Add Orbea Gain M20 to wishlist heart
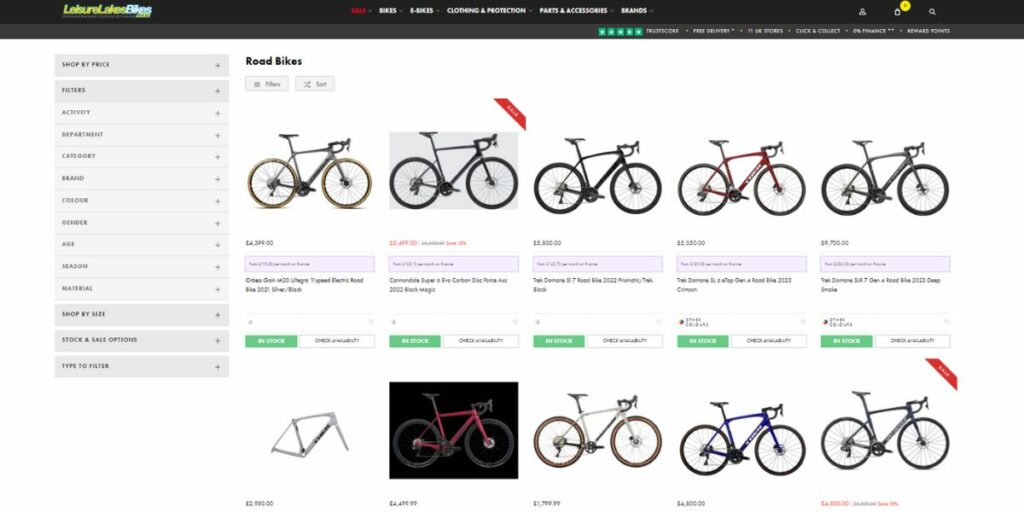The height and width of the screenshot is (512, 1024). point(372,322)
